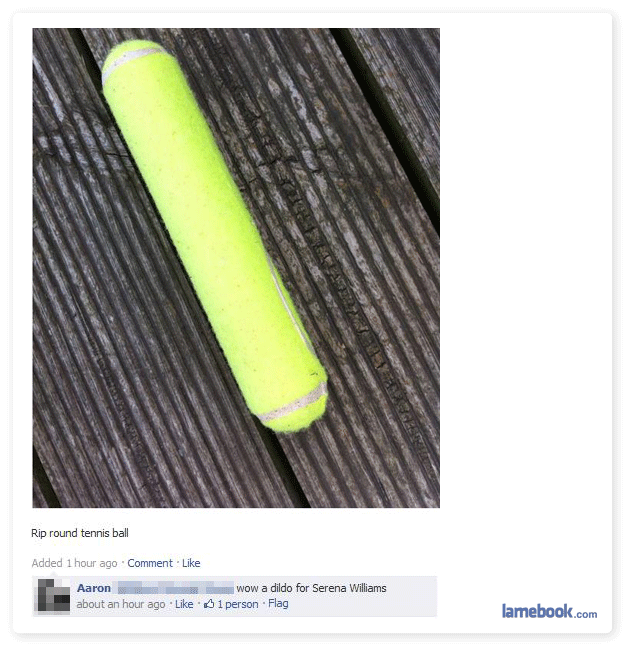Click the 'about an hour ago' comment timestamp
The image size is (630, 651).
pos(121,604)
